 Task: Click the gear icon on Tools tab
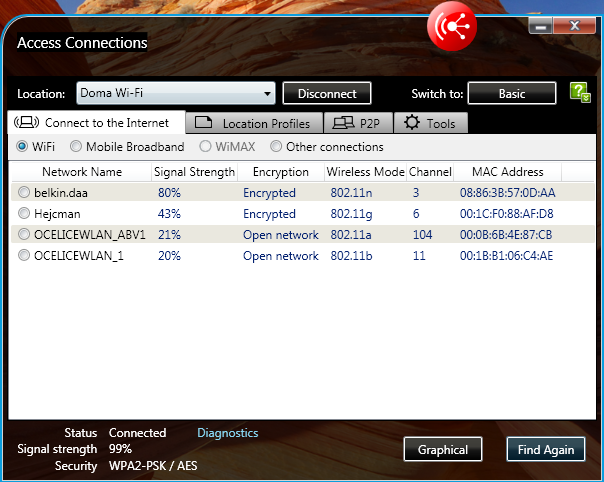(x=411, y=123)
